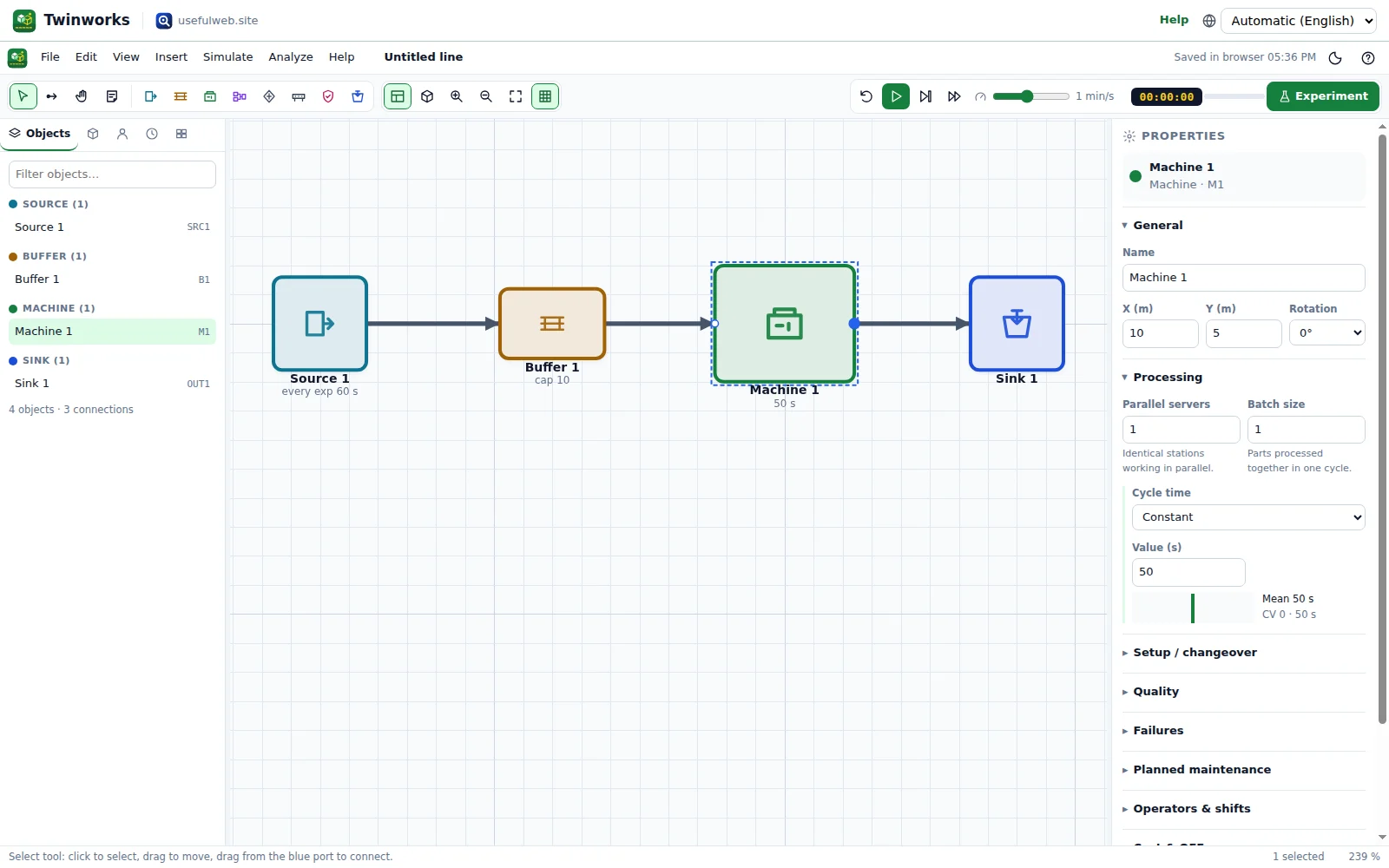Click the Experiment button
1389x868 pixels.
(1323, 96)
